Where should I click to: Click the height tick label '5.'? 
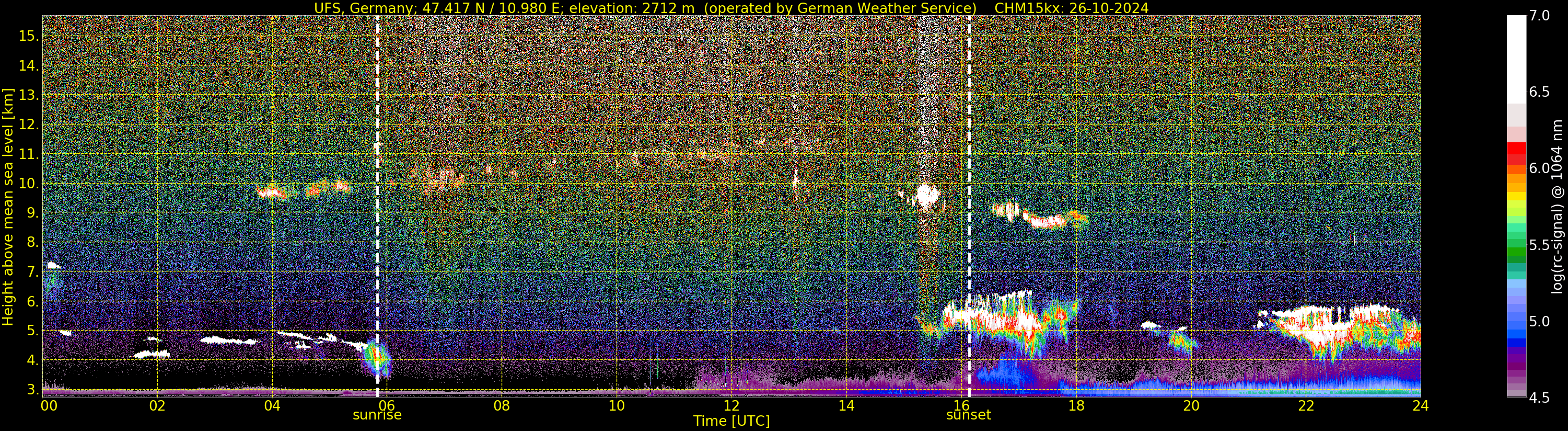pos(33,331)
